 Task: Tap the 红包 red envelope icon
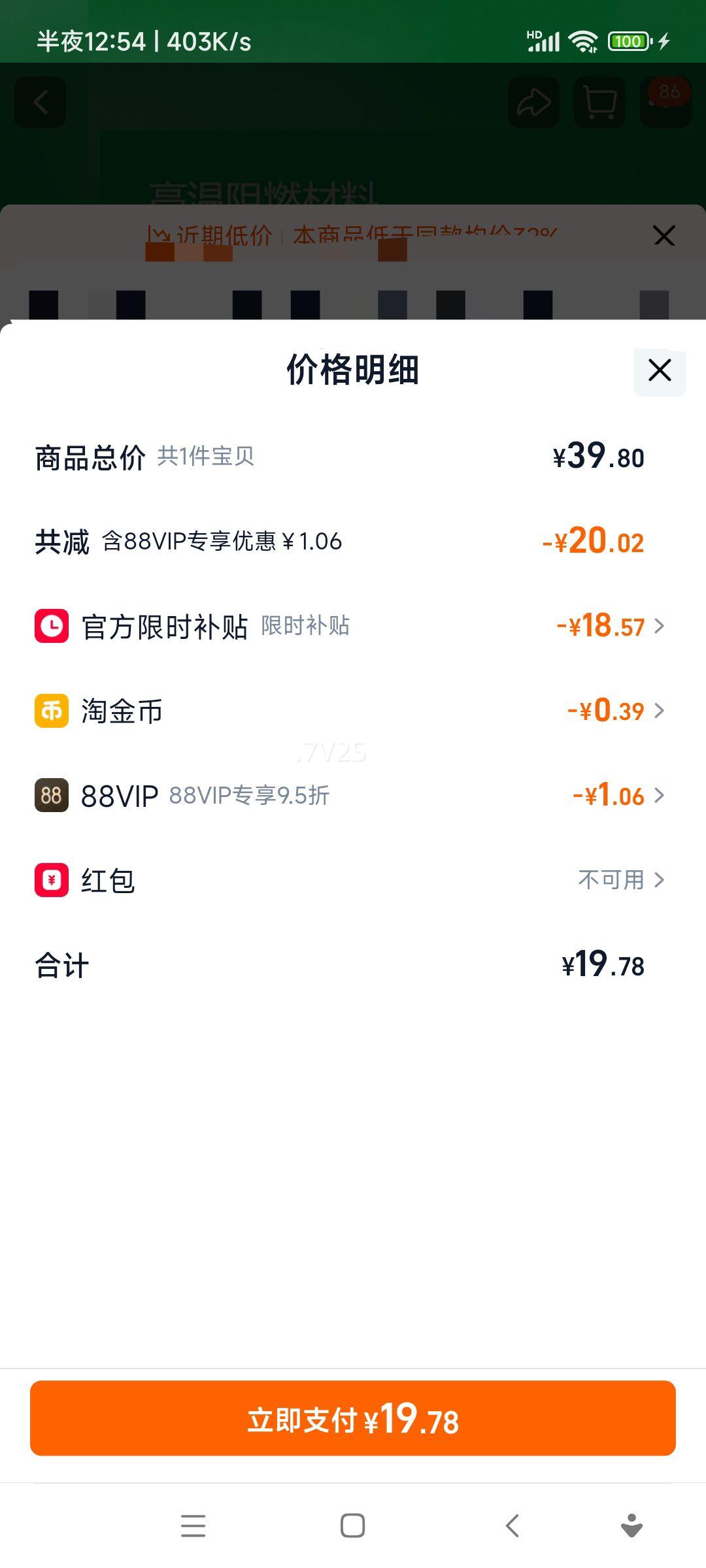(52, 880)
